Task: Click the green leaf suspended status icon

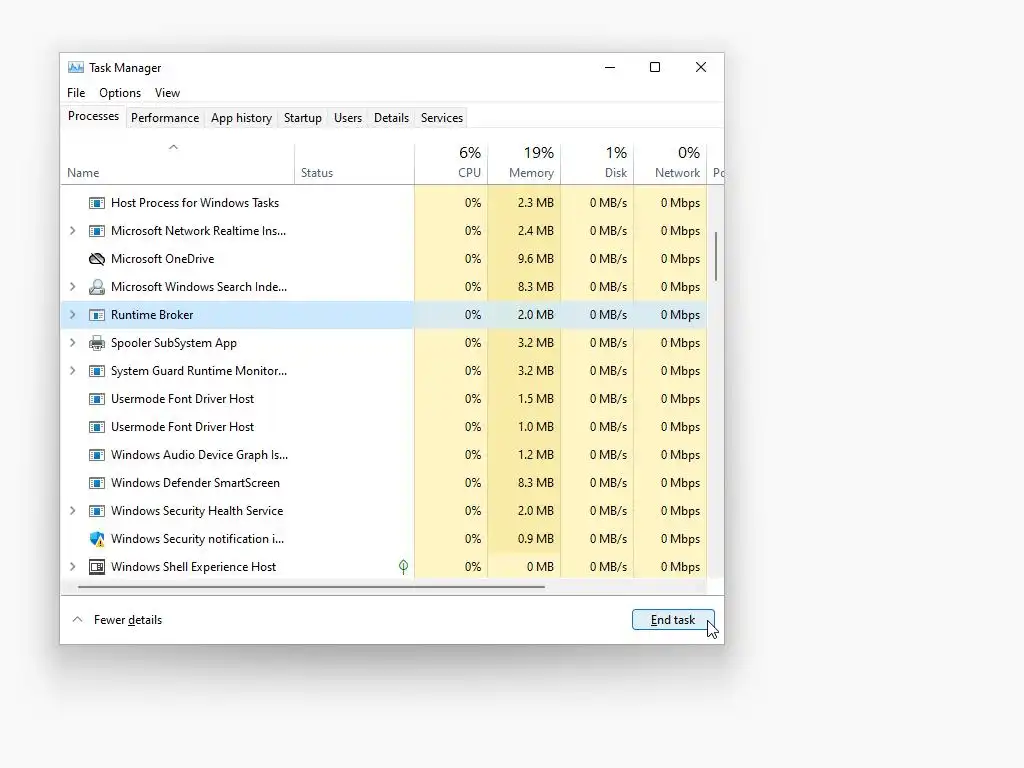Action: [x=404, y=567]
